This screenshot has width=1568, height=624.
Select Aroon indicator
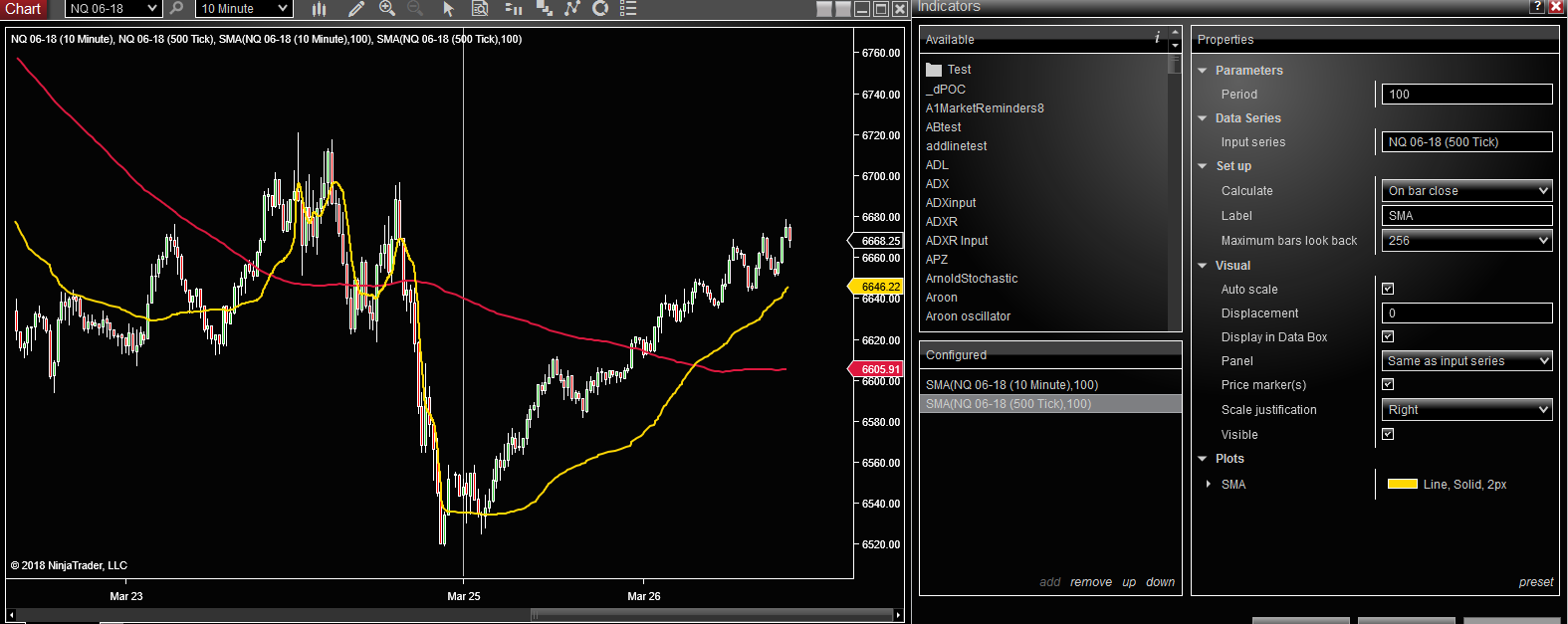coord(942,297)
